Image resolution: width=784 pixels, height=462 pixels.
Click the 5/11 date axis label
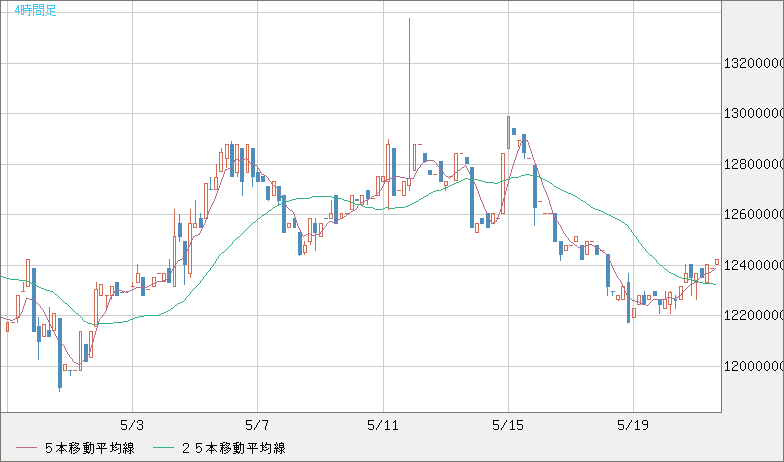383,426
